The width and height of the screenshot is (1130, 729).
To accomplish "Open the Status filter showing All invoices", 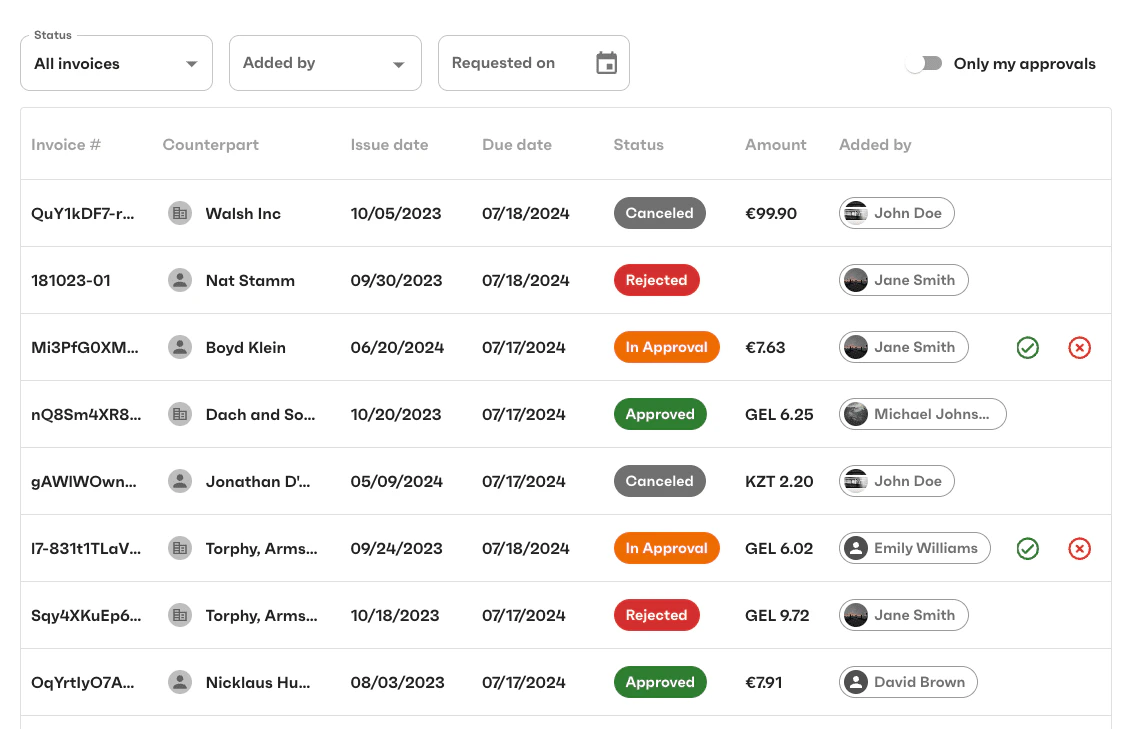I will coord(116,62).
